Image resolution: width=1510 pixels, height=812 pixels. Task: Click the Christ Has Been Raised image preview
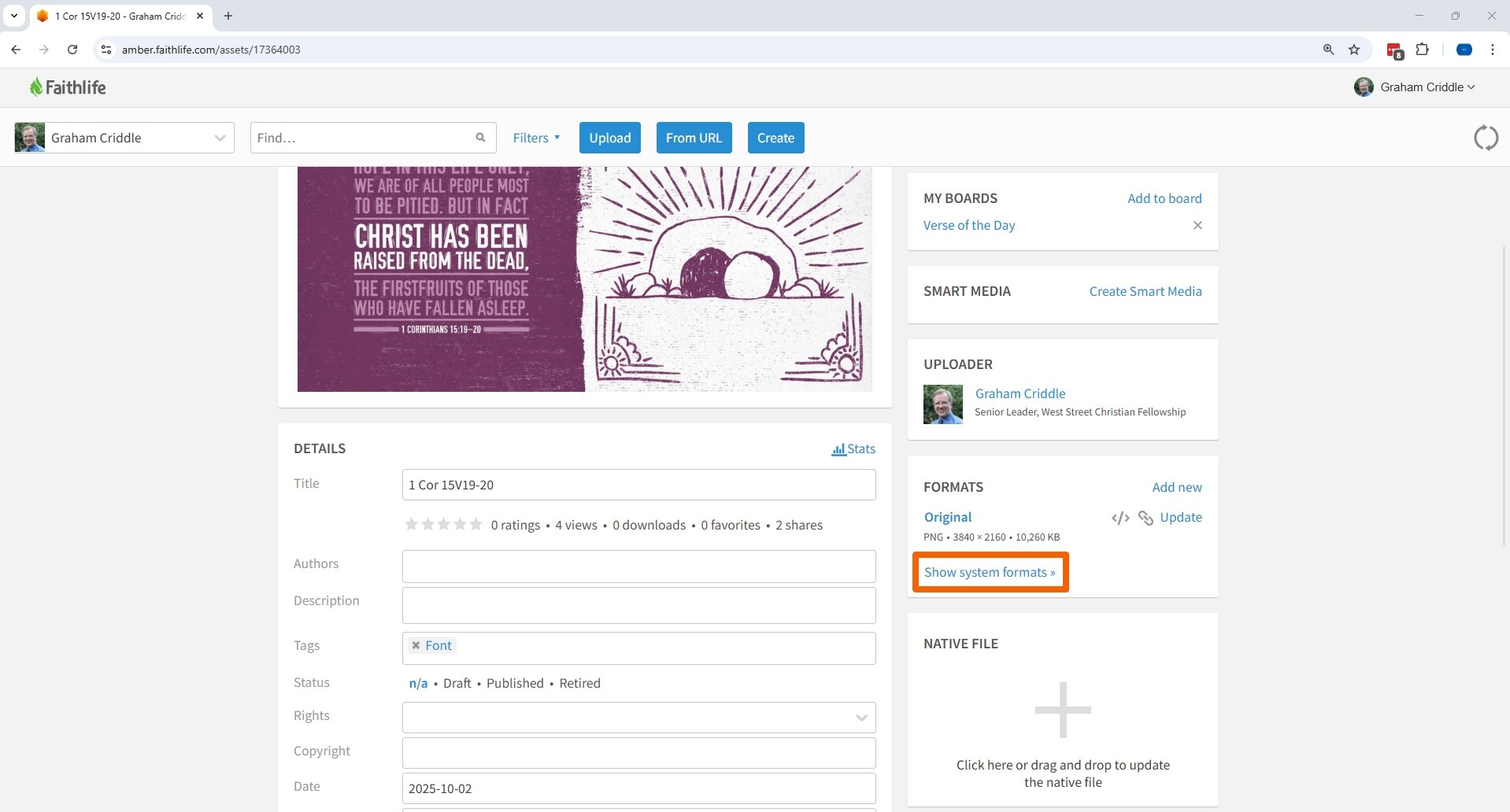point(584,279)
